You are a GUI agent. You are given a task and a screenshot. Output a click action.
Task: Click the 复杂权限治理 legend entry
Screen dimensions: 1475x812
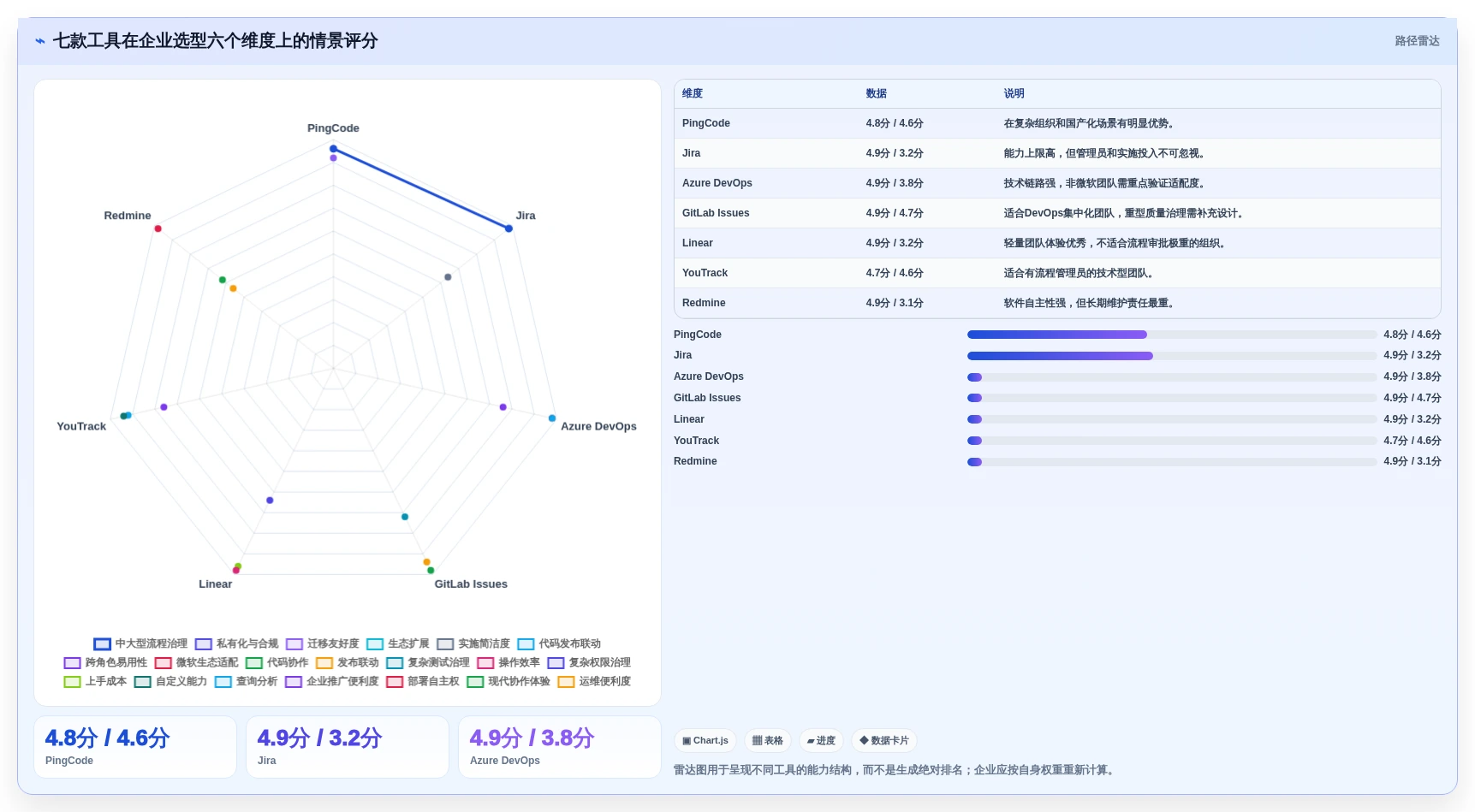pyautogui.click(x=589, y=662)
